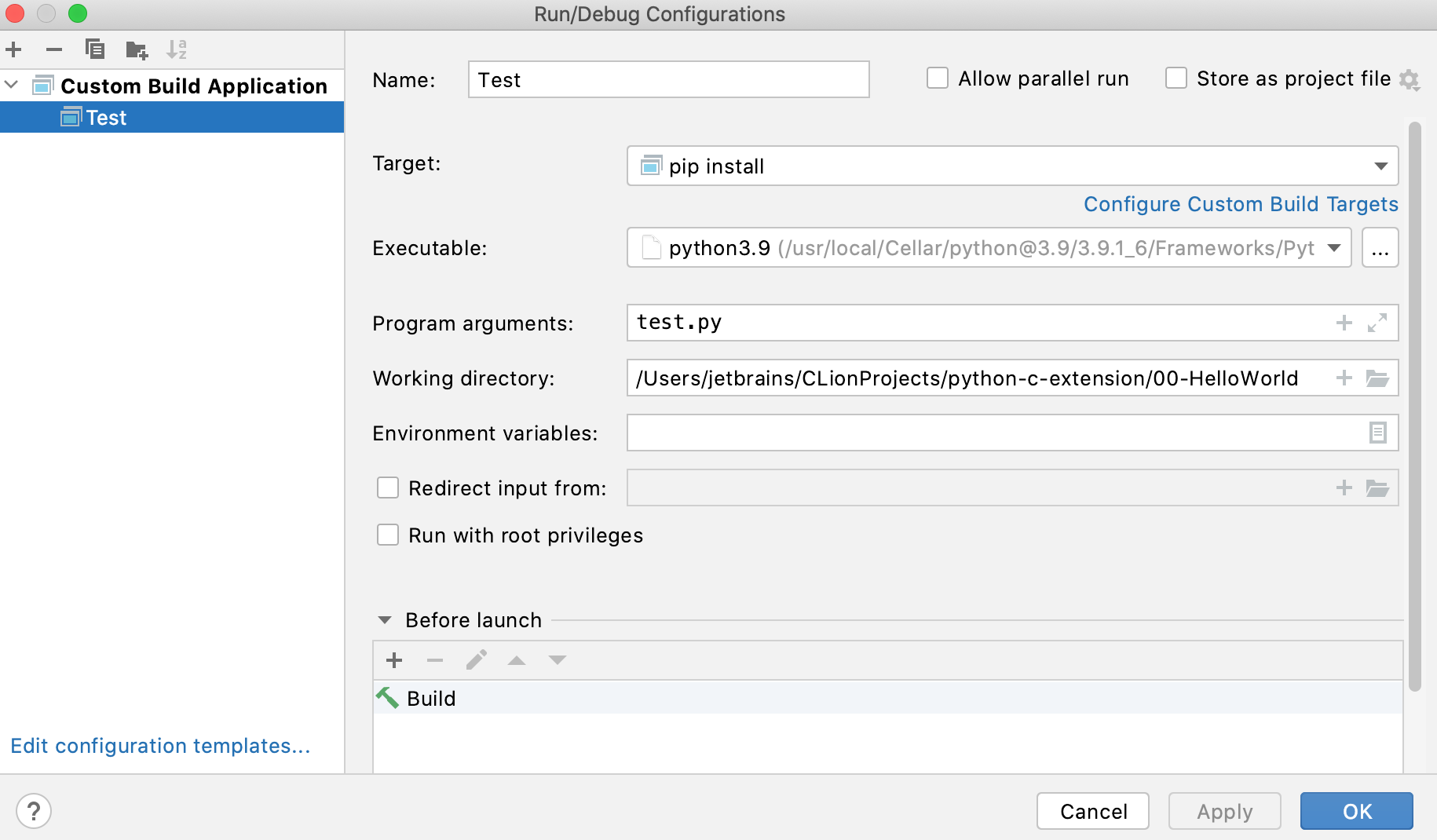
Task: Enable Allow parallel run
Action: (x=938, y=78)
